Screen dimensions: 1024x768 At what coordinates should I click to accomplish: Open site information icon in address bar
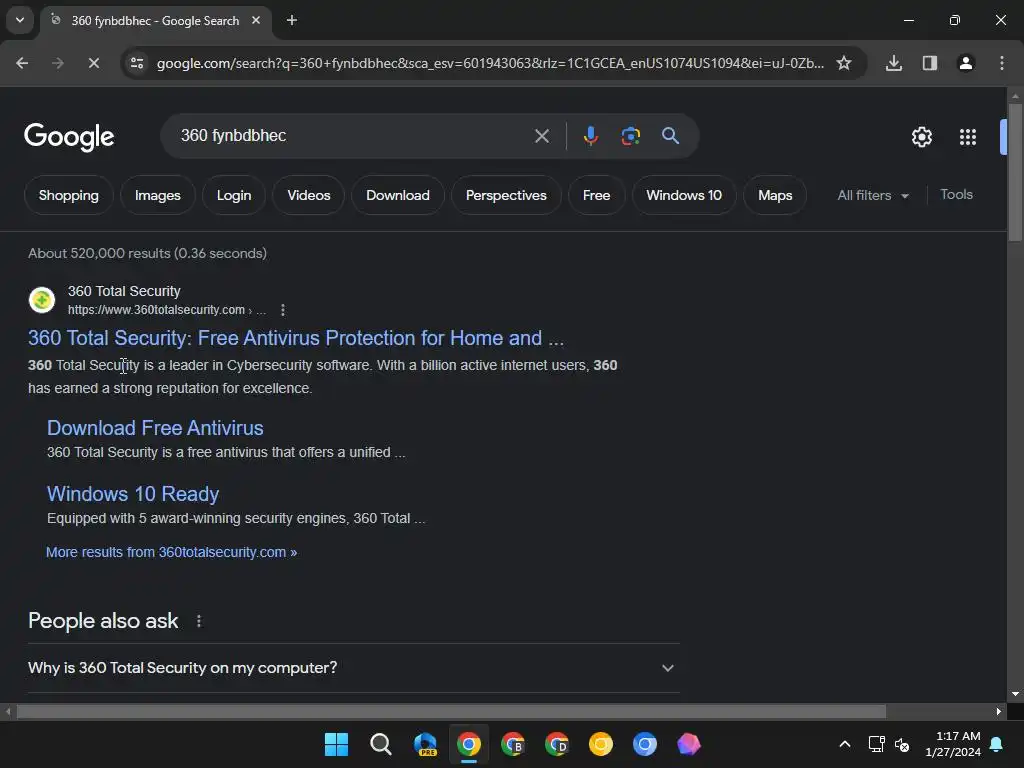(137, 63)
